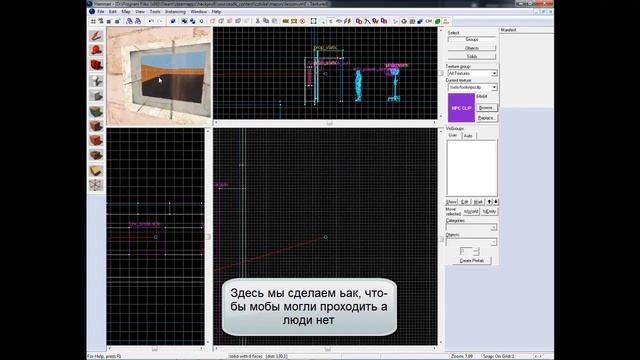Screen dimensions: 640x360
Task: Activate the Camera tool in left toolbar
Action: (x=96, y=65)
